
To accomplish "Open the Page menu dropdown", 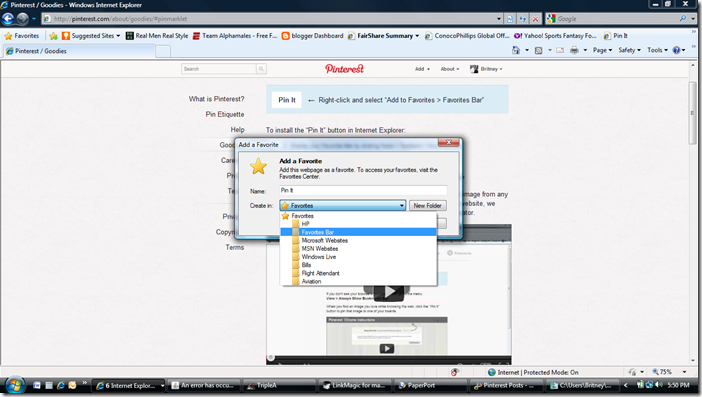I will [602, 50].
